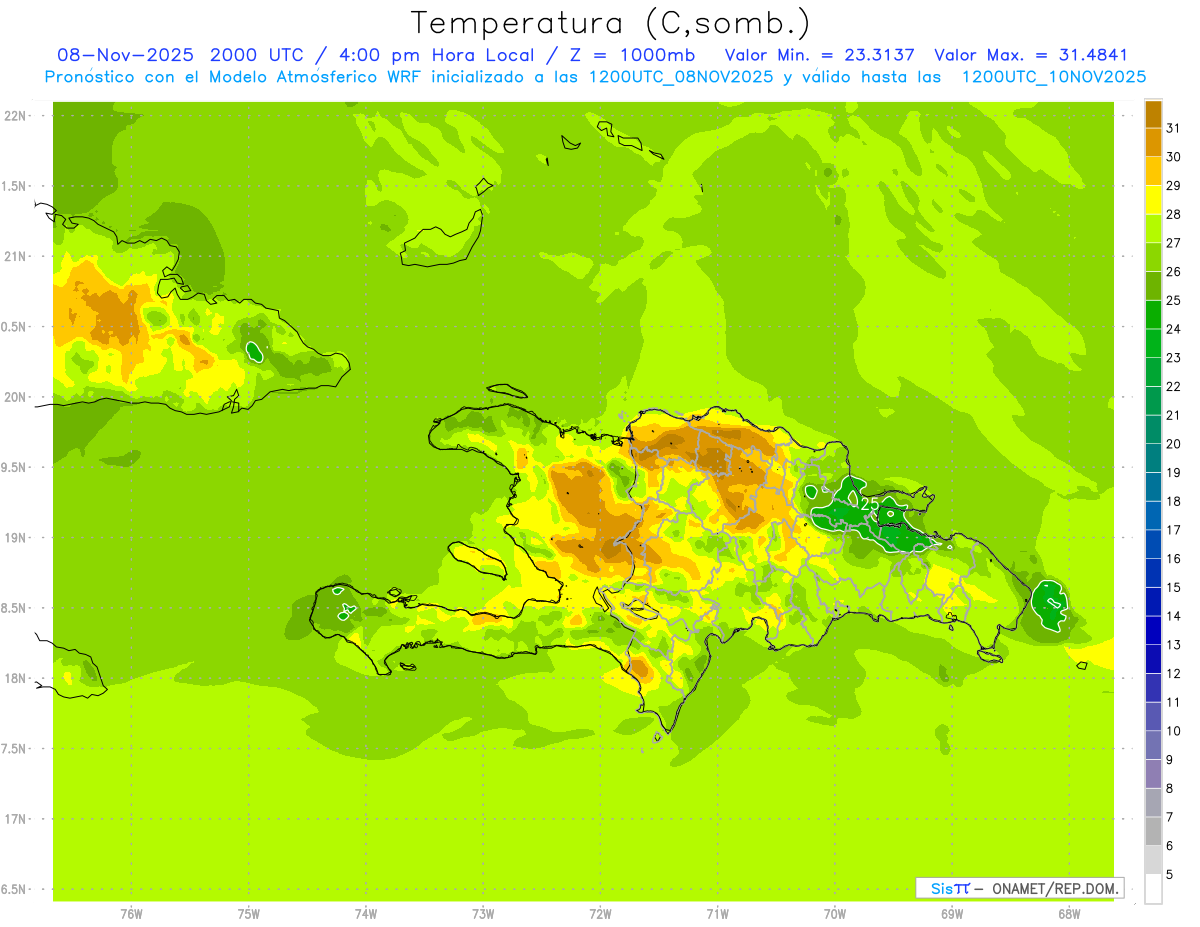This screenshot has height=927, width=1200.
Task: Click the '76W' longitude label
Action: point(131,914)
